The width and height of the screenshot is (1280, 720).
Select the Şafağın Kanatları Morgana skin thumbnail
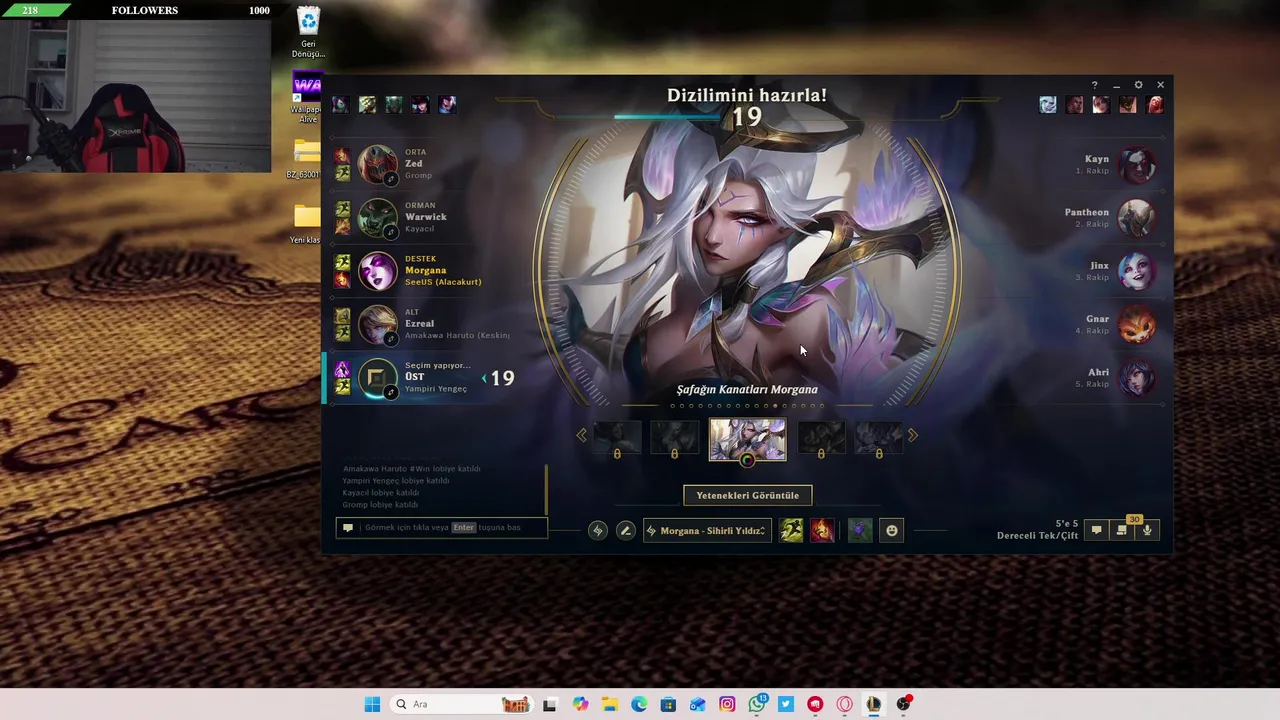[x=748, y=440]
